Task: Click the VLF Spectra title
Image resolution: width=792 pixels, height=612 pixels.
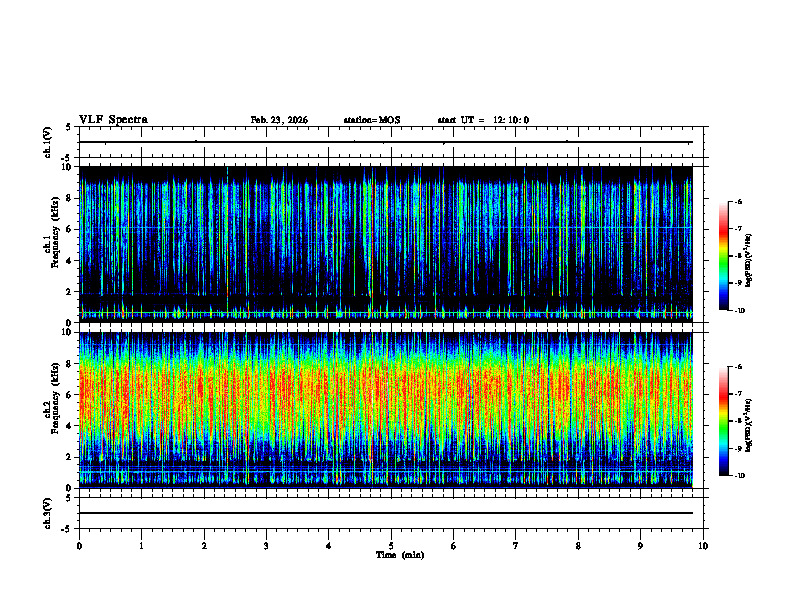Action: click(x=113, y=120)
